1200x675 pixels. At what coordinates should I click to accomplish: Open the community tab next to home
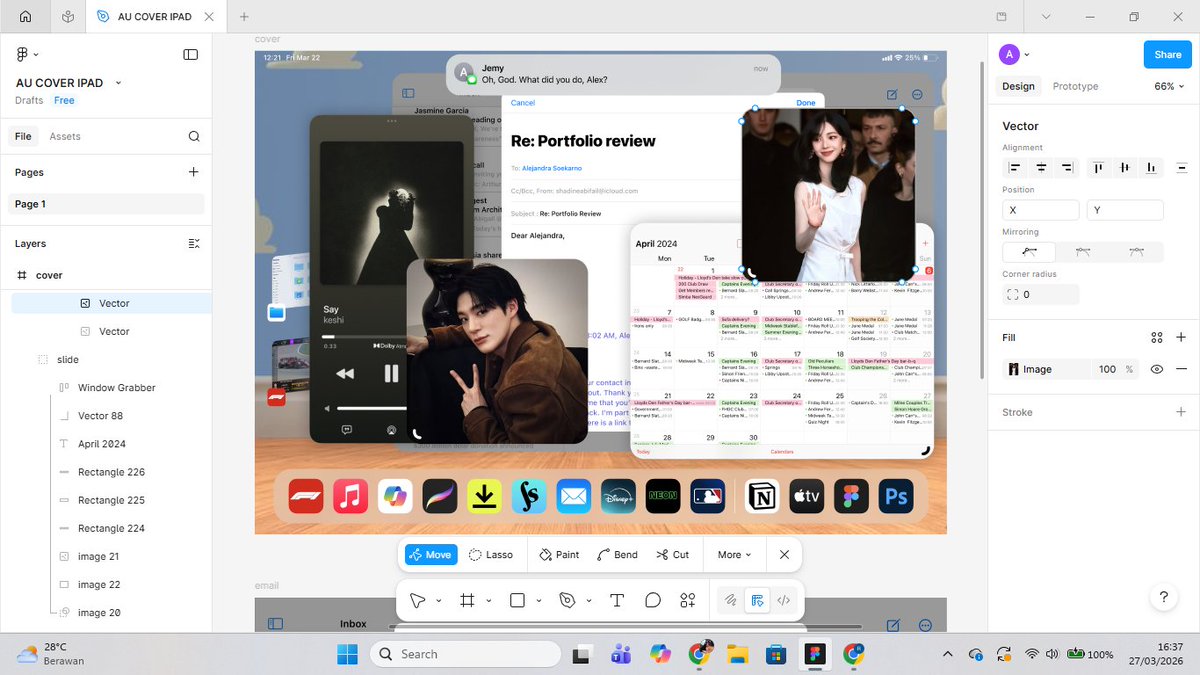[x=67, y=17]
